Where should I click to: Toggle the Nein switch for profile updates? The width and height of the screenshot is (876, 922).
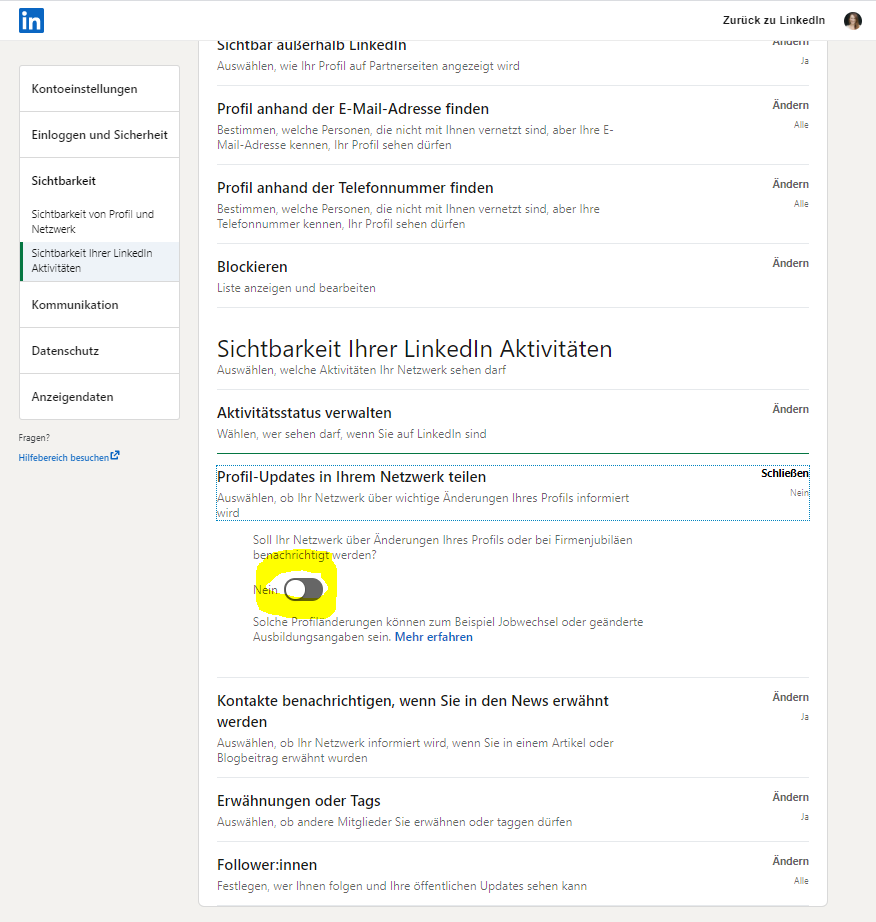coord(303,589)
